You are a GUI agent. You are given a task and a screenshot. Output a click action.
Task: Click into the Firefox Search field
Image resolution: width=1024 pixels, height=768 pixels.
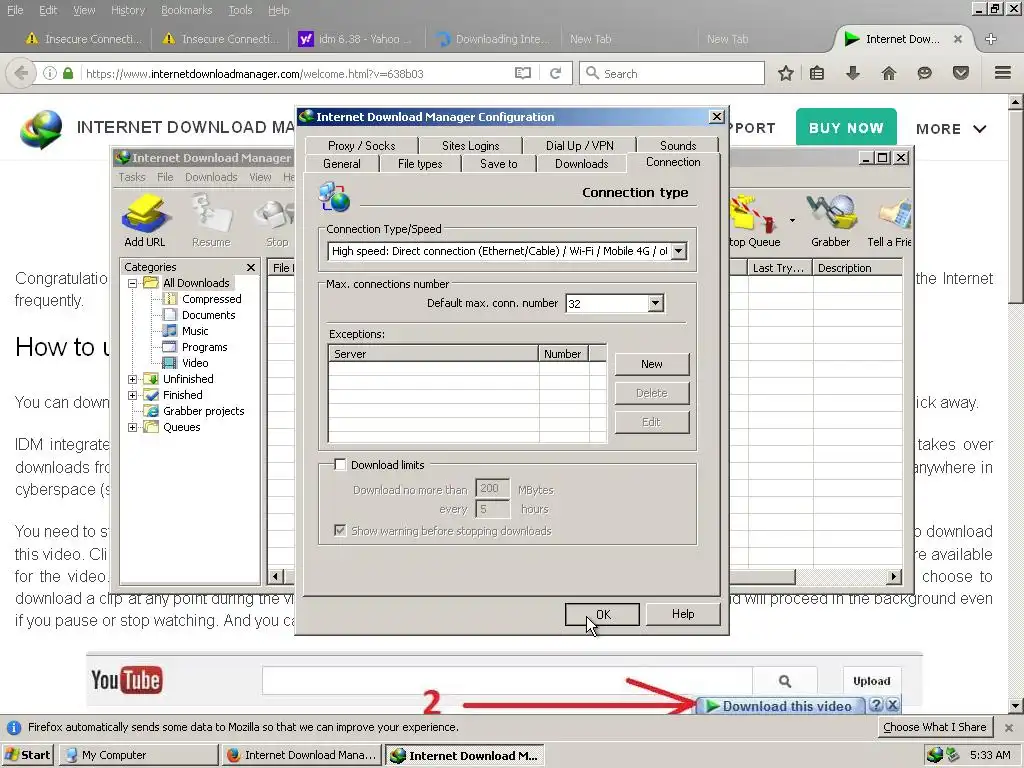point(673,73)
